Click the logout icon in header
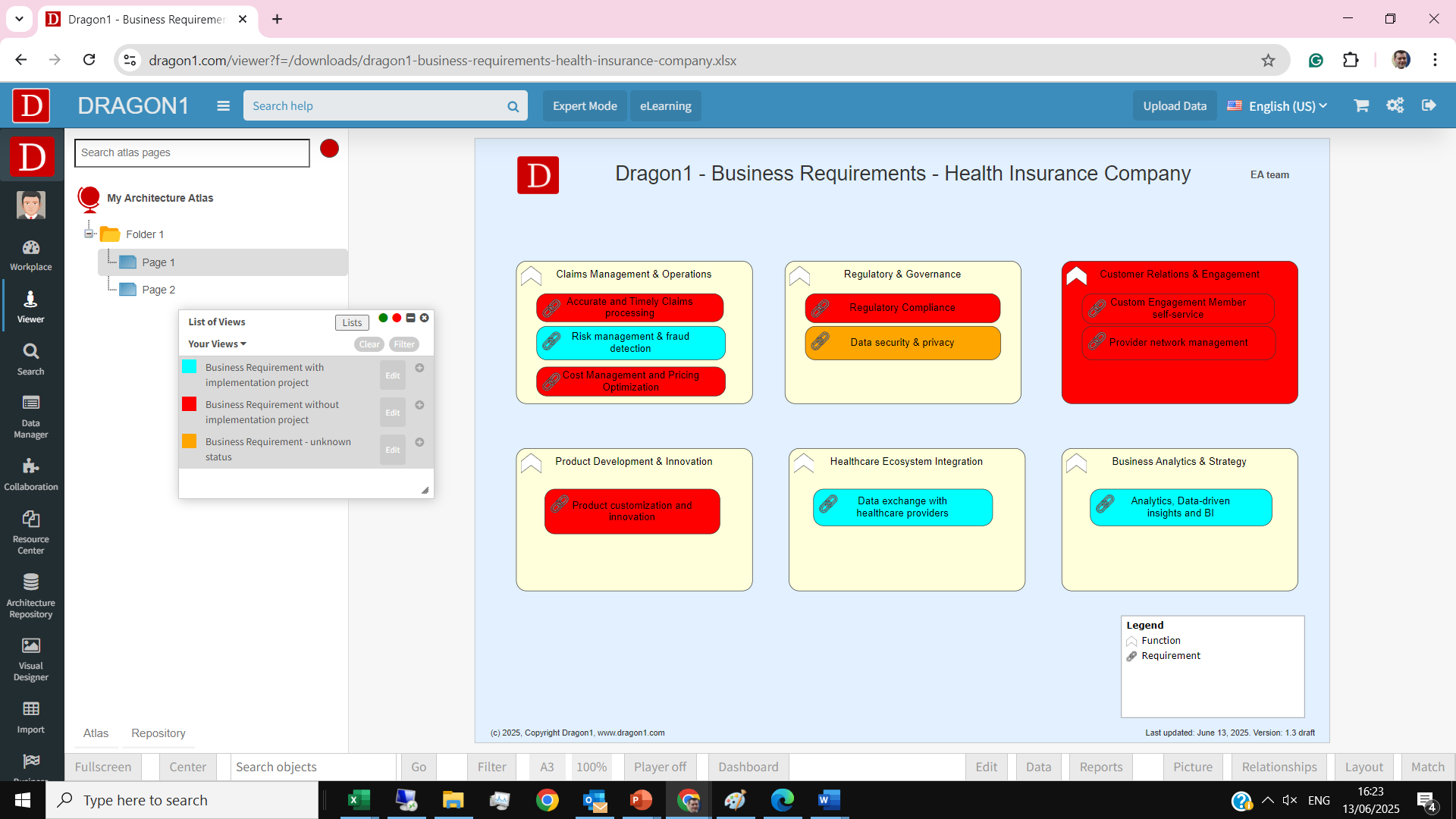This screenshot has height=819, width=1456. (1429, 105)
